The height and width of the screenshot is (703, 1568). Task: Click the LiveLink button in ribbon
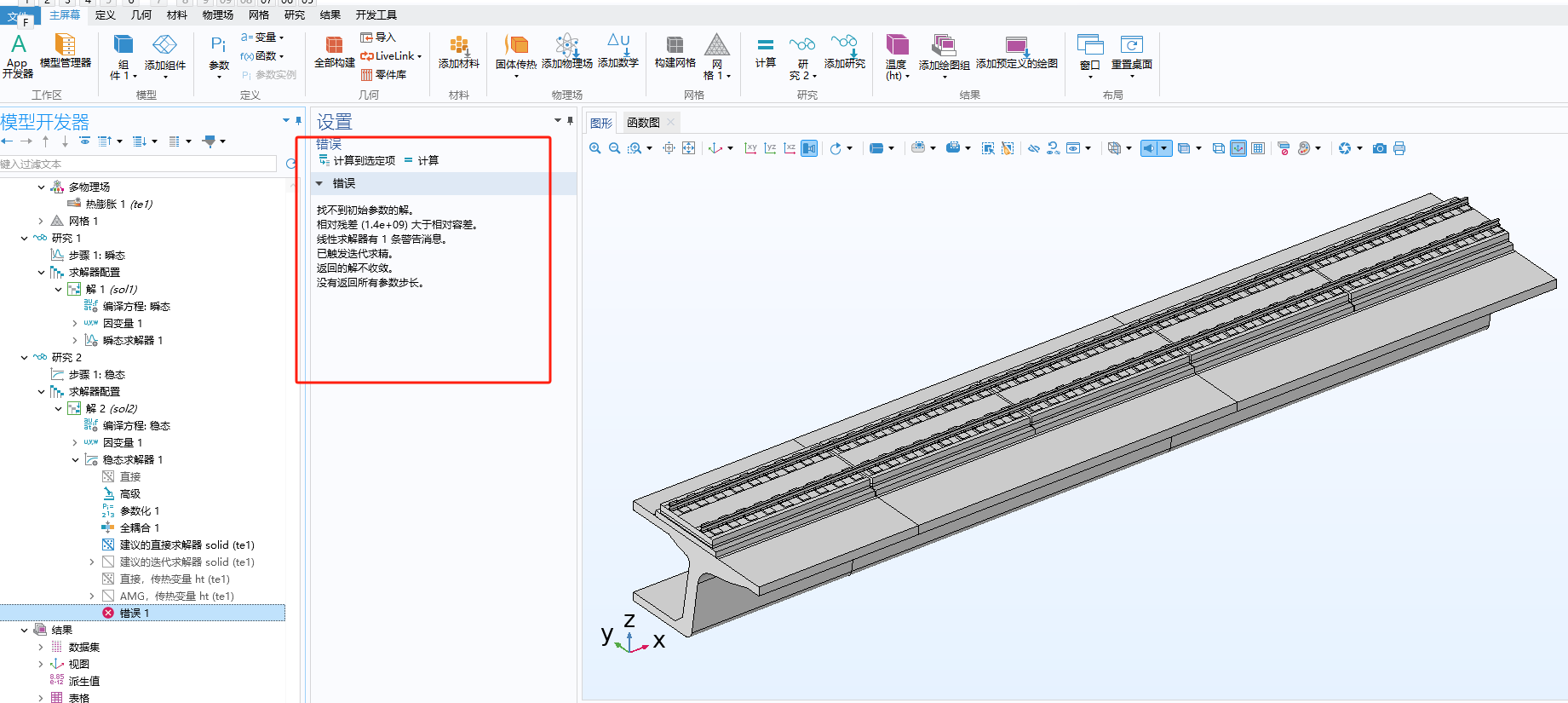pos(391,56)
